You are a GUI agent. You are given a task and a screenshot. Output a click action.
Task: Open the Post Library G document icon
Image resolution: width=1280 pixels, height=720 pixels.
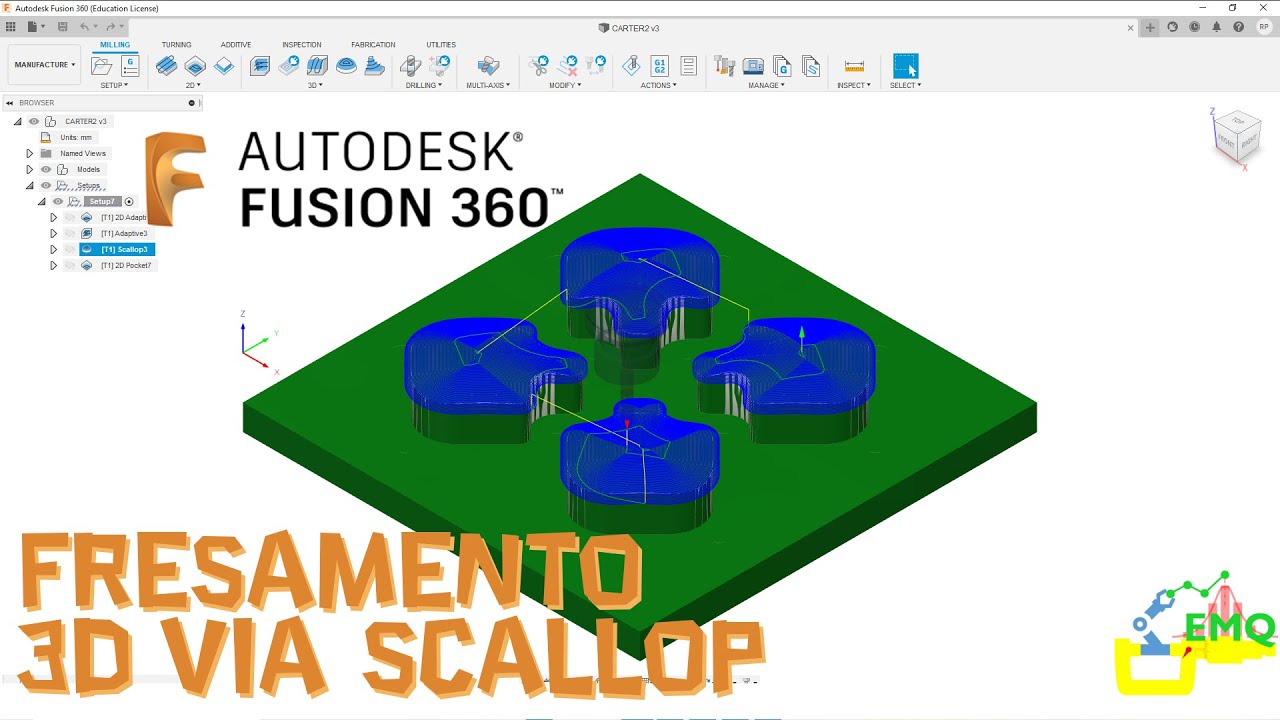pos(783,66)
